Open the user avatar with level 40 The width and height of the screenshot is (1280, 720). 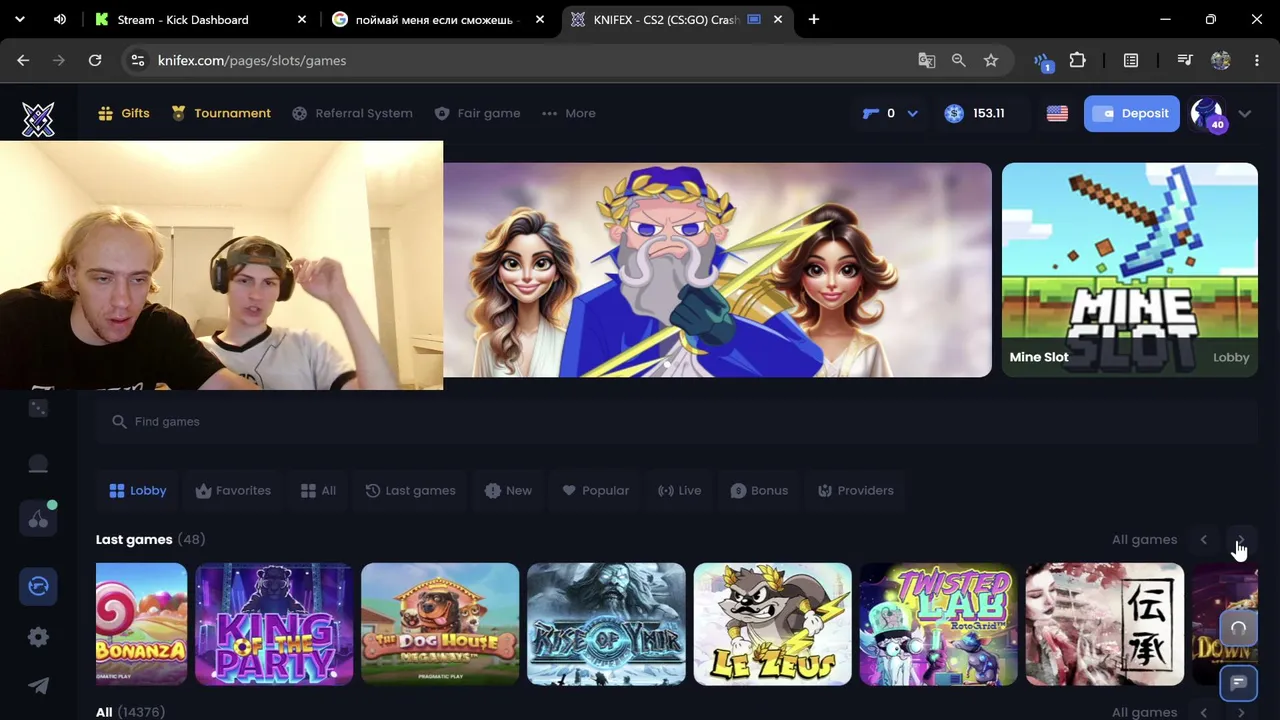(x=1207, y=114)
